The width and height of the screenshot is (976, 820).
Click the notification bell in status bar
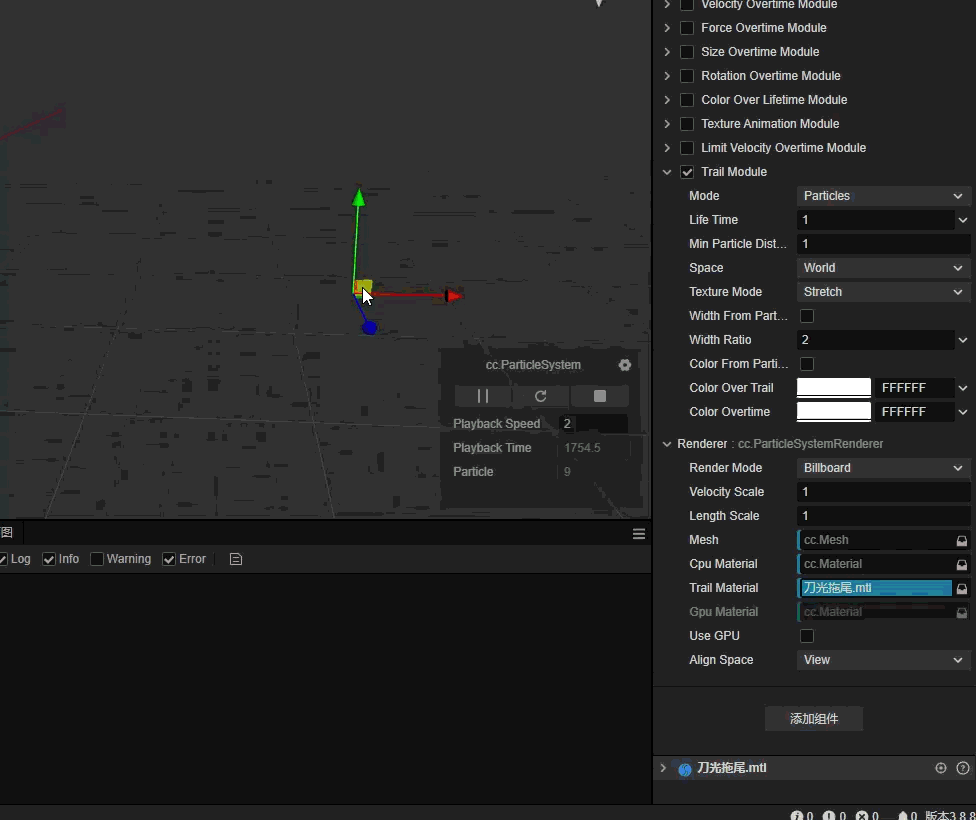point(903,815)
